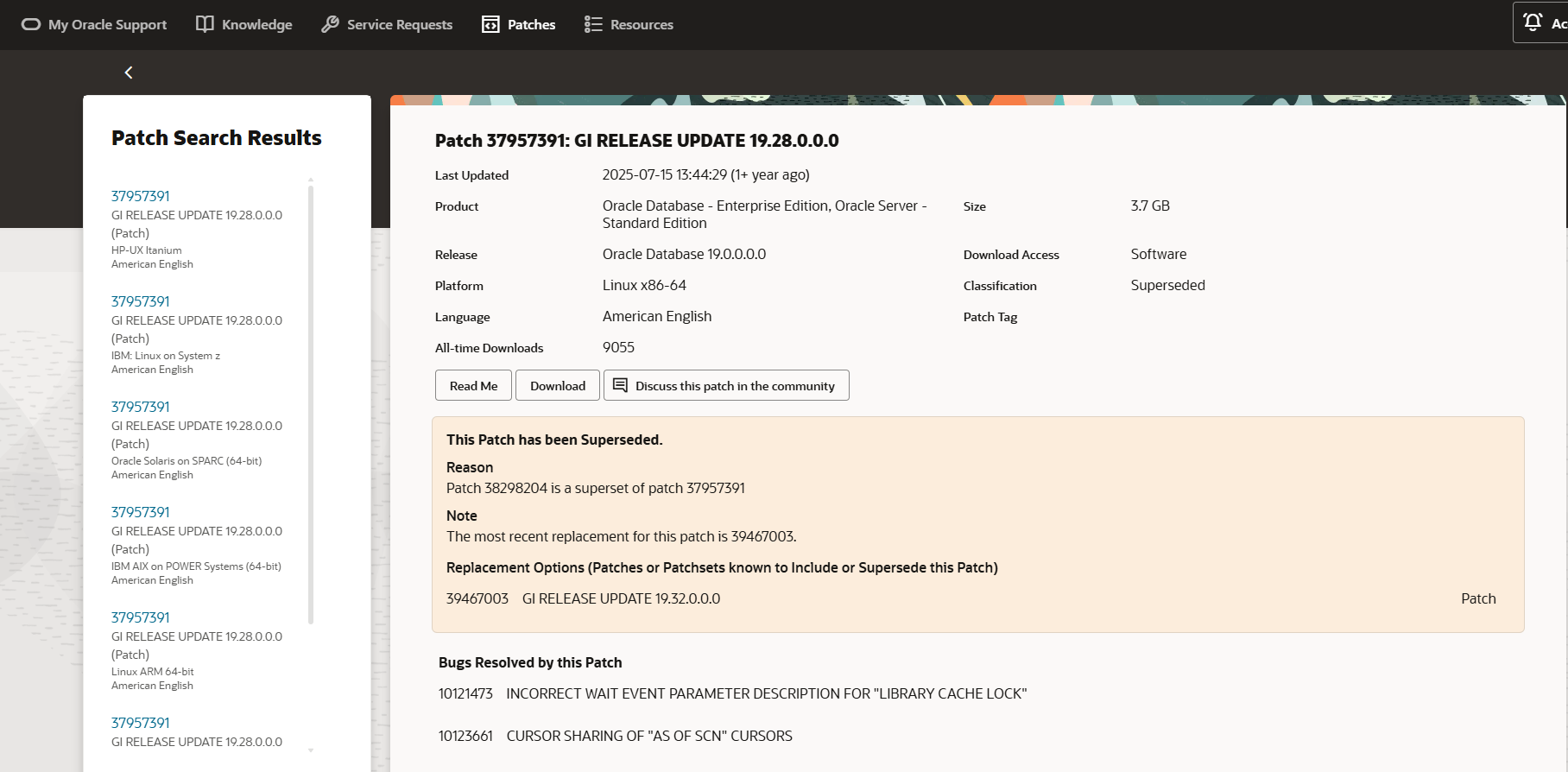Viewport: 1568px width, 772px height.
Task: Click the Bugs Resolved by this Patch heading
Action: [x=530, y=662]
